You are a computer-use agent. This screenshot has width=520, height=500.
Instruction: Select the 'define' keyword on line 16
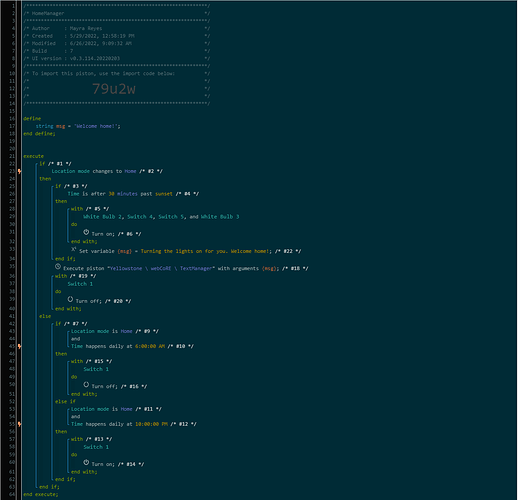click(32, 119)
